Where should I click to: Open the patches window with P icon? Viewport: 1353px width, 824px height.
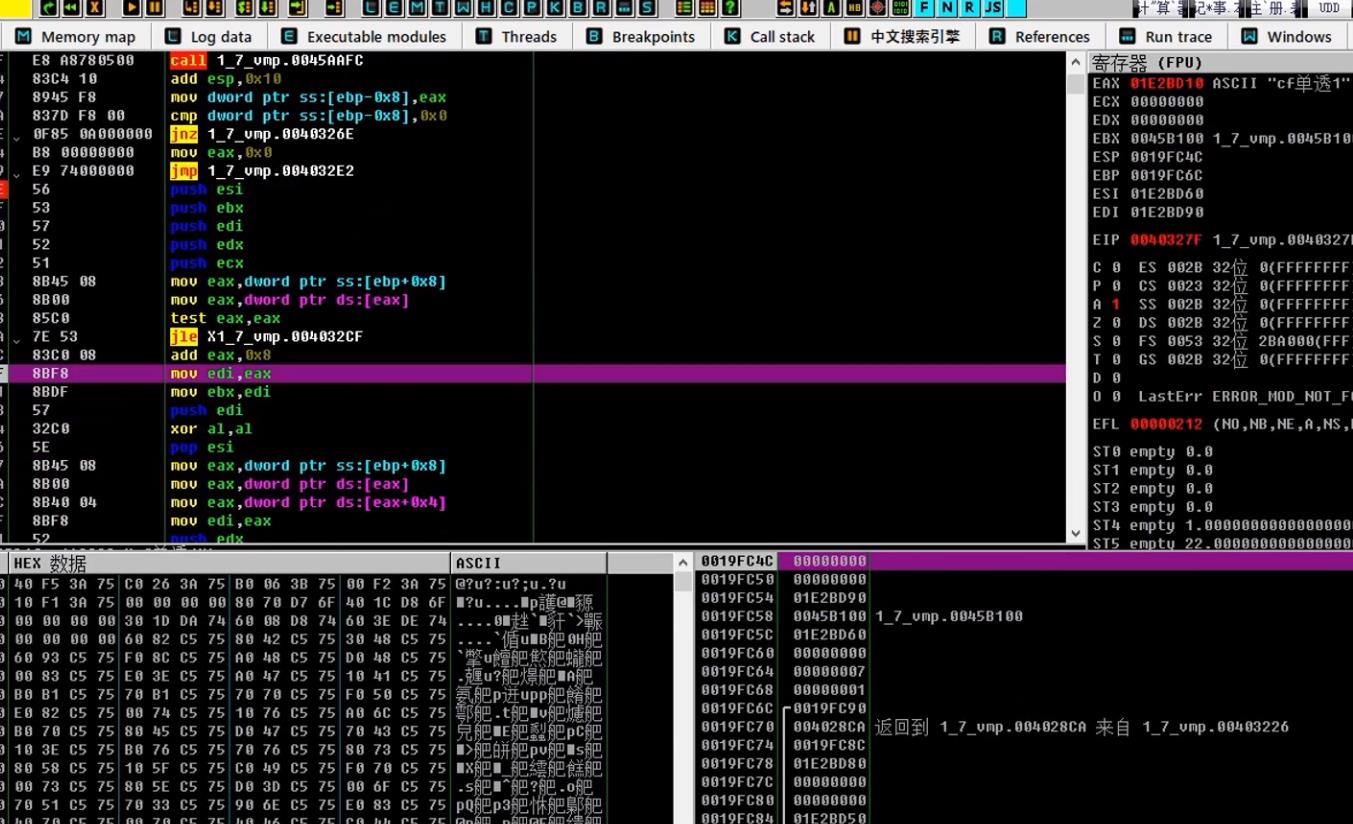pyautogui.click(x=532, y=8)
